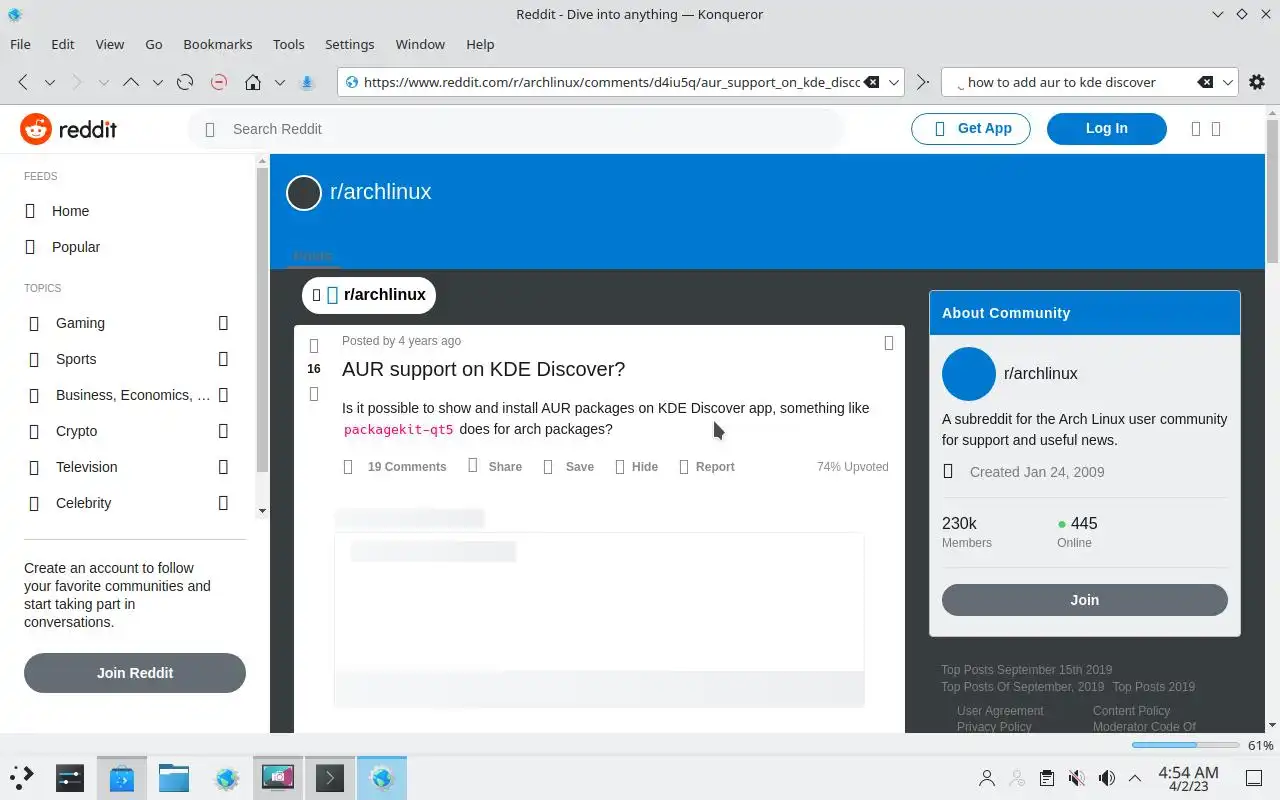Open the KDE application launcher

[22, 777]
